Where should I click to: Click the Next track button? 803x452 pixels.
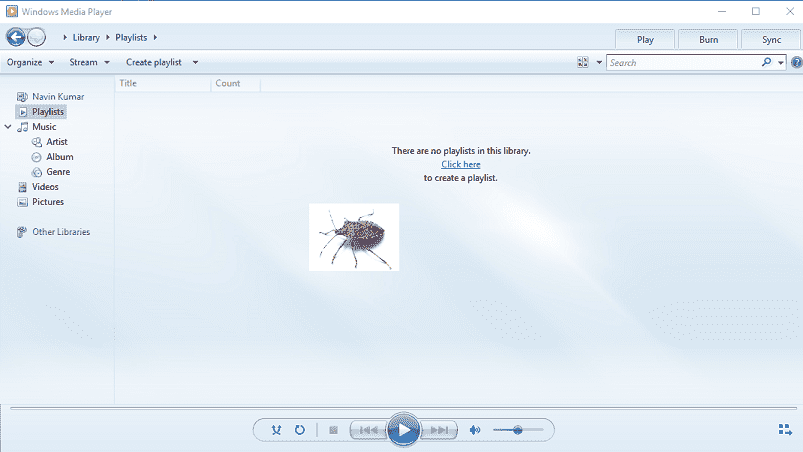point(439,430)
